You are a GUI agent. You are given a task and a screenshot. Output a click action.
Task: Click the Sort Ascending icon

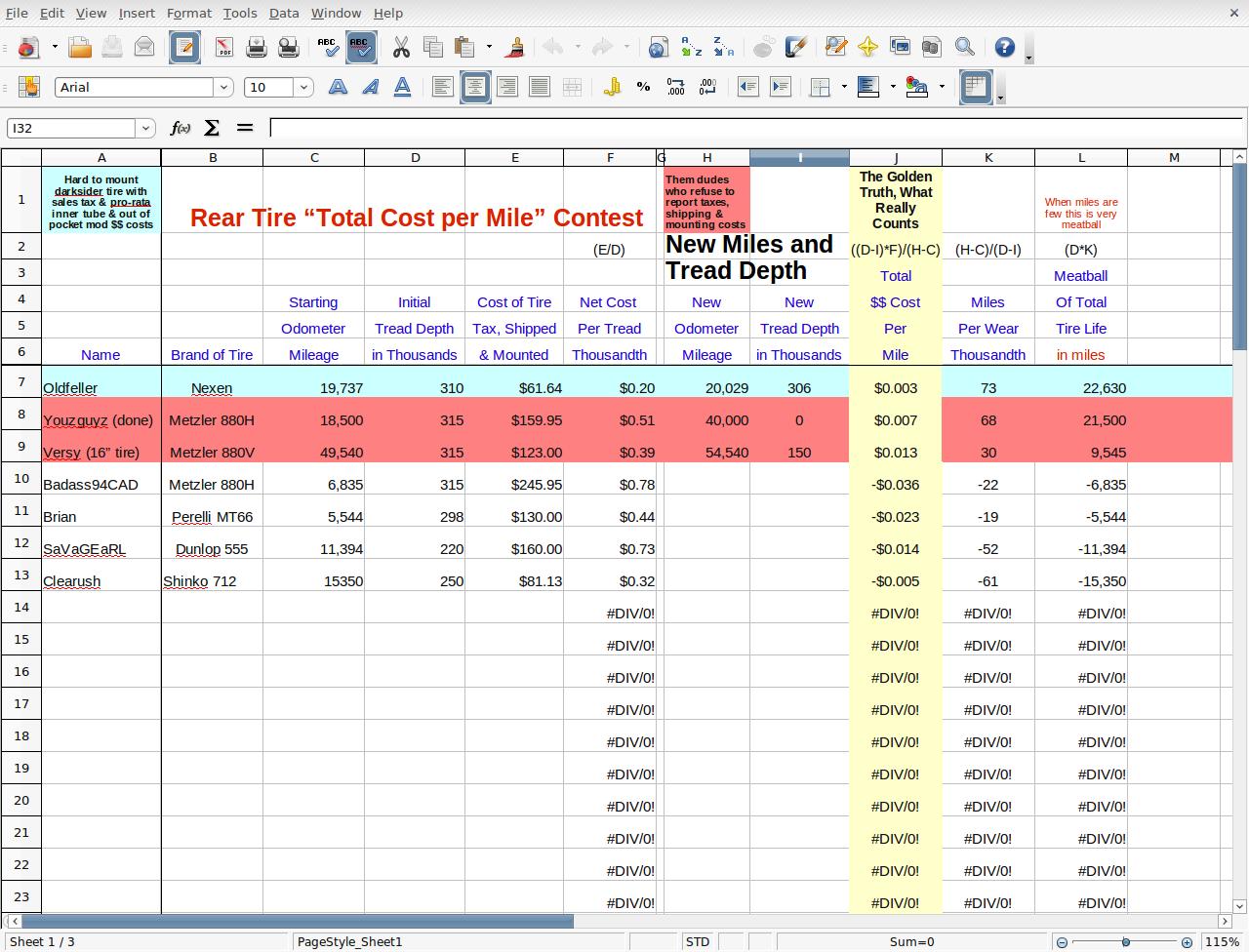[x=691, y=47]
